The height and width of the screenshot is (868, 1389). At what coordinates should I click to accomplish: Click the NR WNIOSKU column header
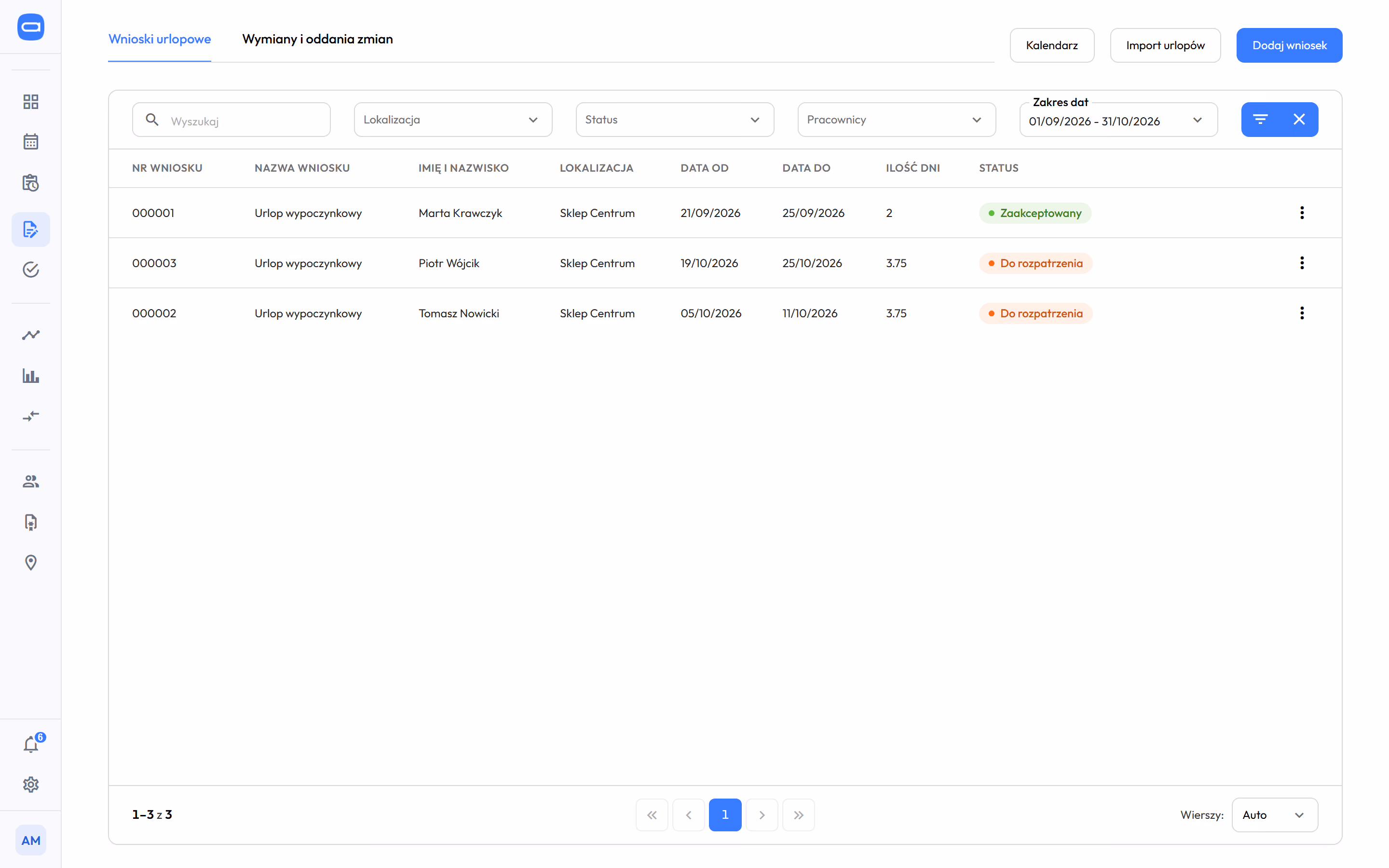pos(167,168)
